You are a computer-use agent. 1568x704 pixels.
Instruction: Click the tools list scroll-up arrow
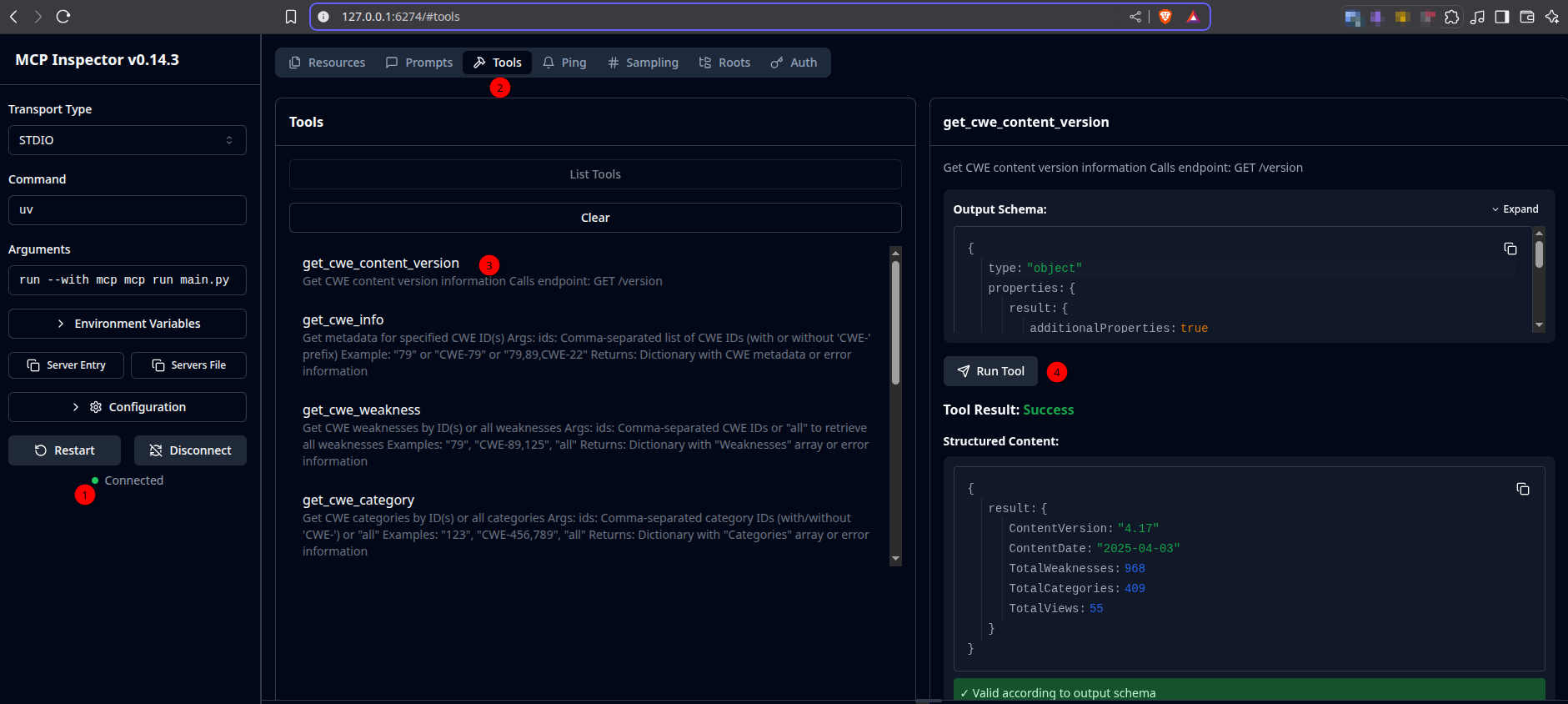[895, 253]
